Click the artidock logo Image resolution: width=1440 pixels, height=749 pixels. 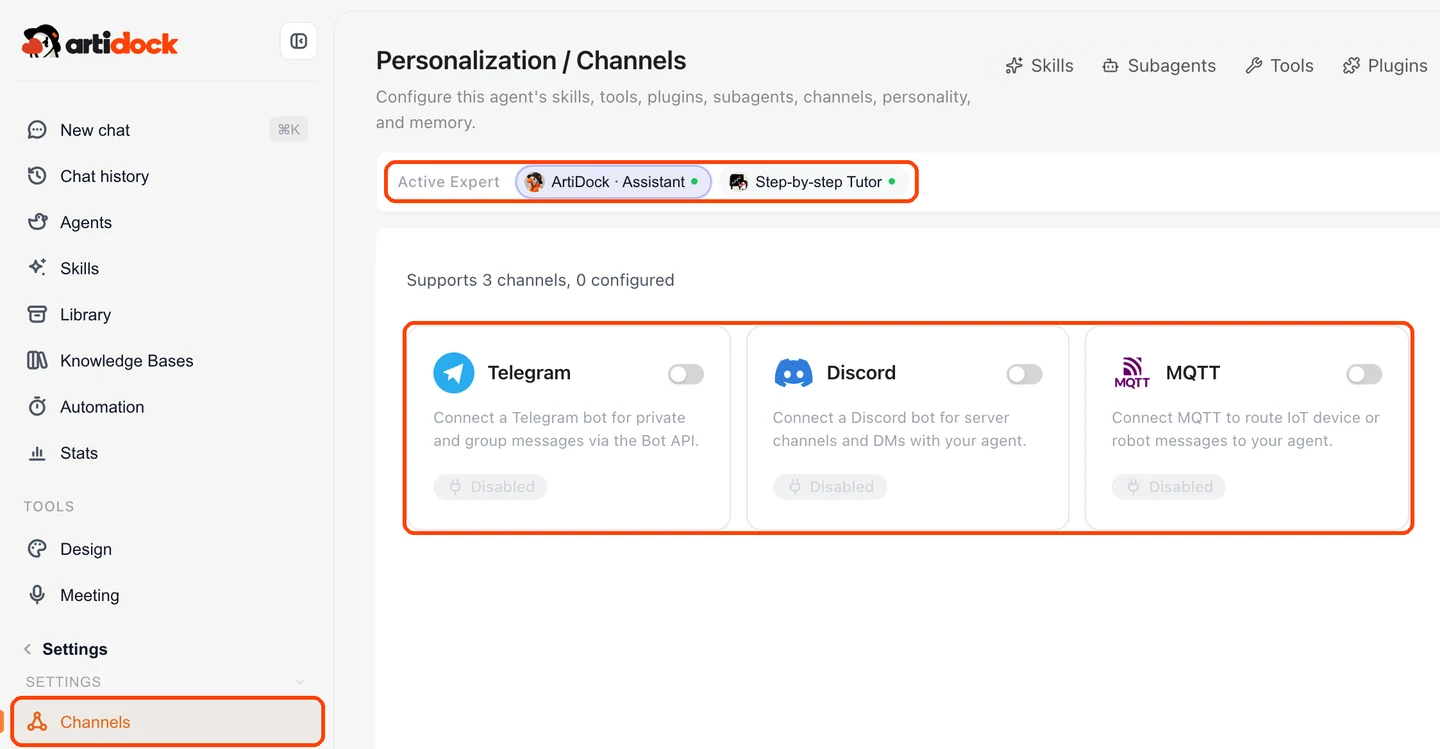tap(100, 42)
